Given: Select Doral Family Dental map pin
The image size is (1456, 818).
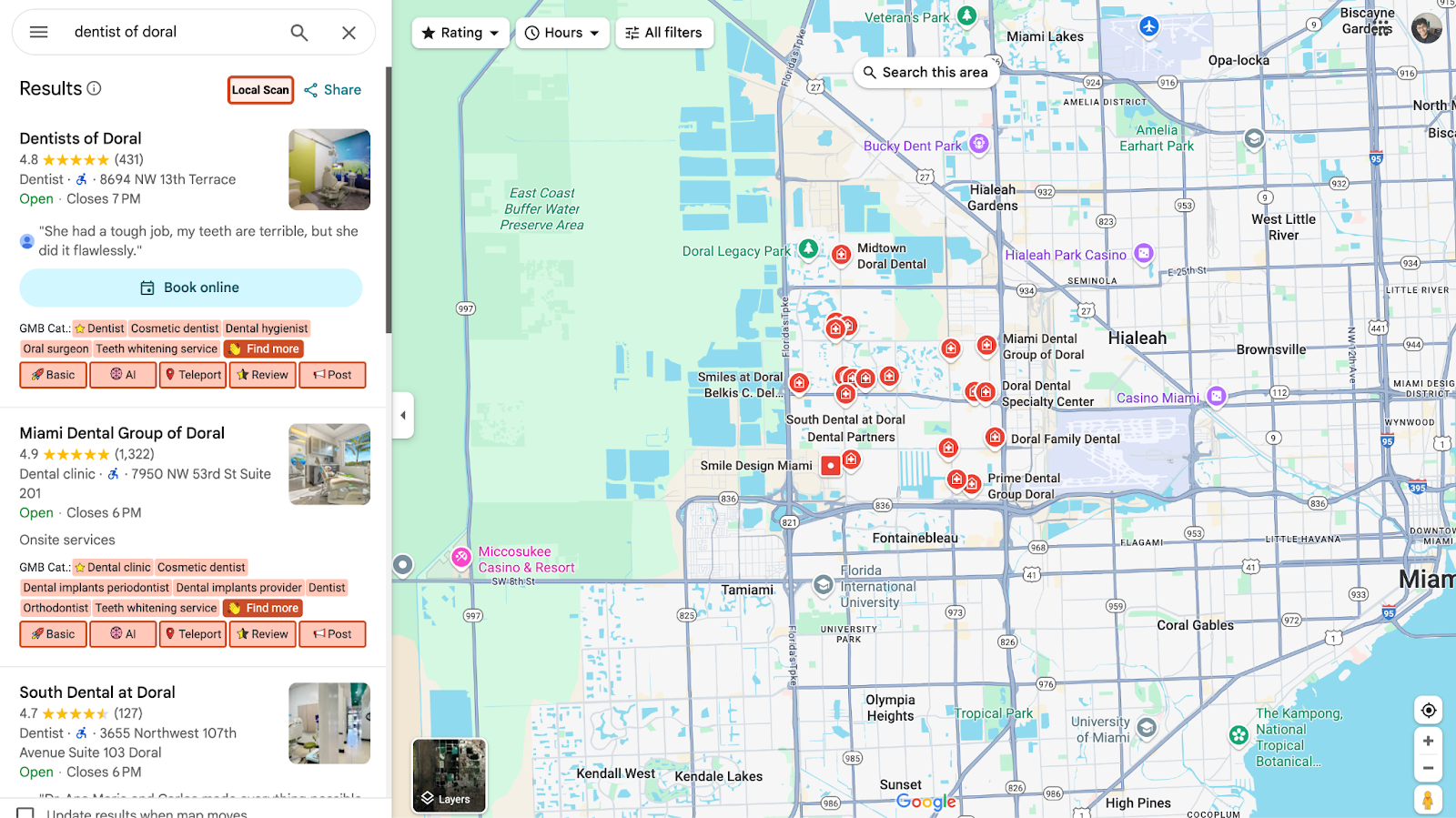Looking at the screenshot, I should (x=996, y=438).
